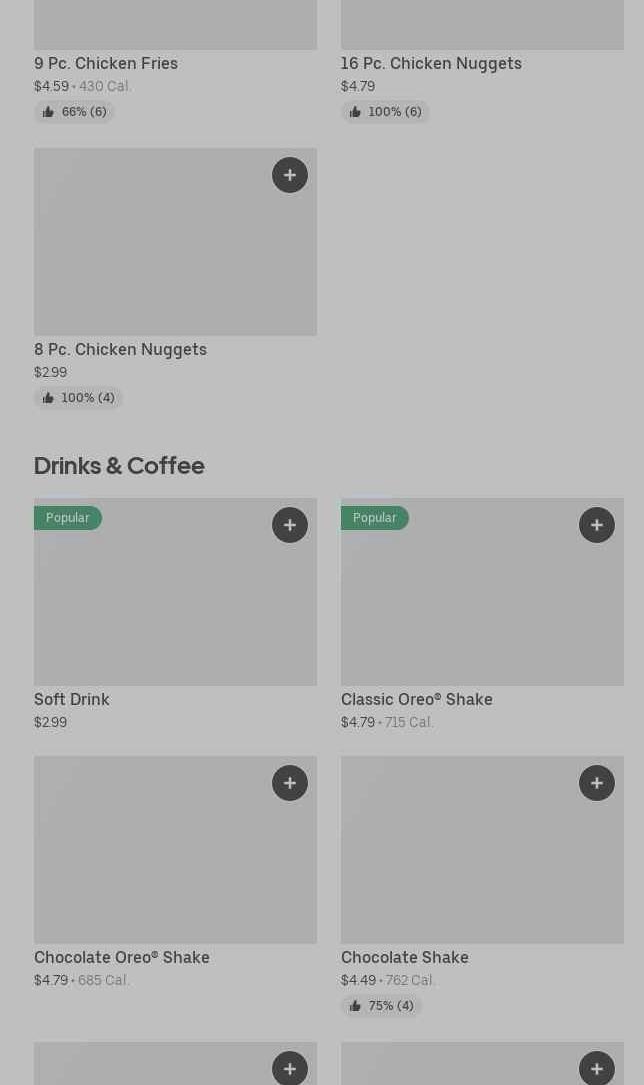Click 100% rating badge under 8 Pc. Nuggets

[x=78, y=398]
